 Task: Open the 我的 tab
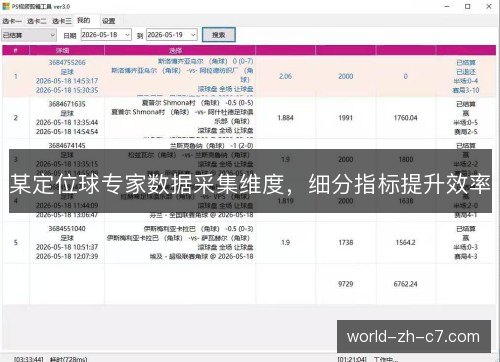tap(84, 20)
